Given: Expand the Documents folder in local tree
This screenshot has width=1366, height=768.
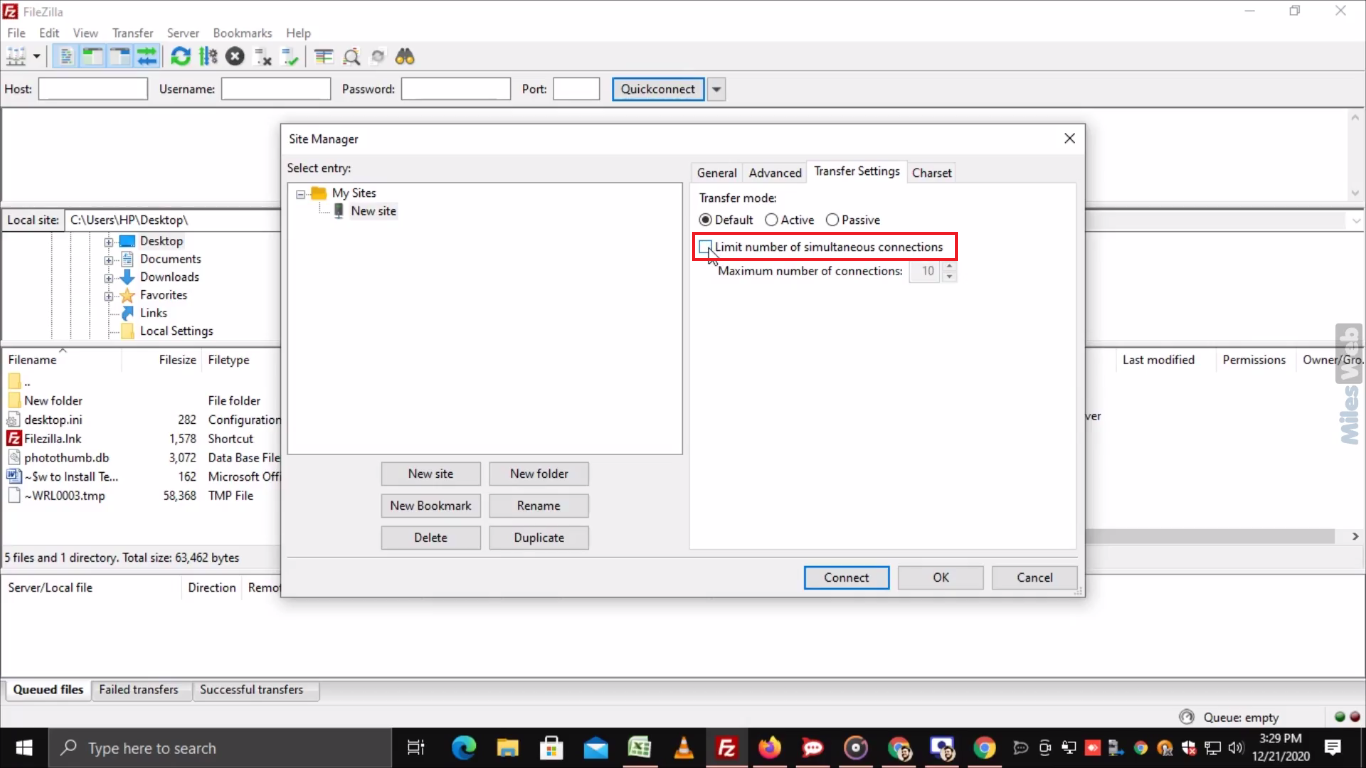Looking at the screenshot, I should [109, 259].
